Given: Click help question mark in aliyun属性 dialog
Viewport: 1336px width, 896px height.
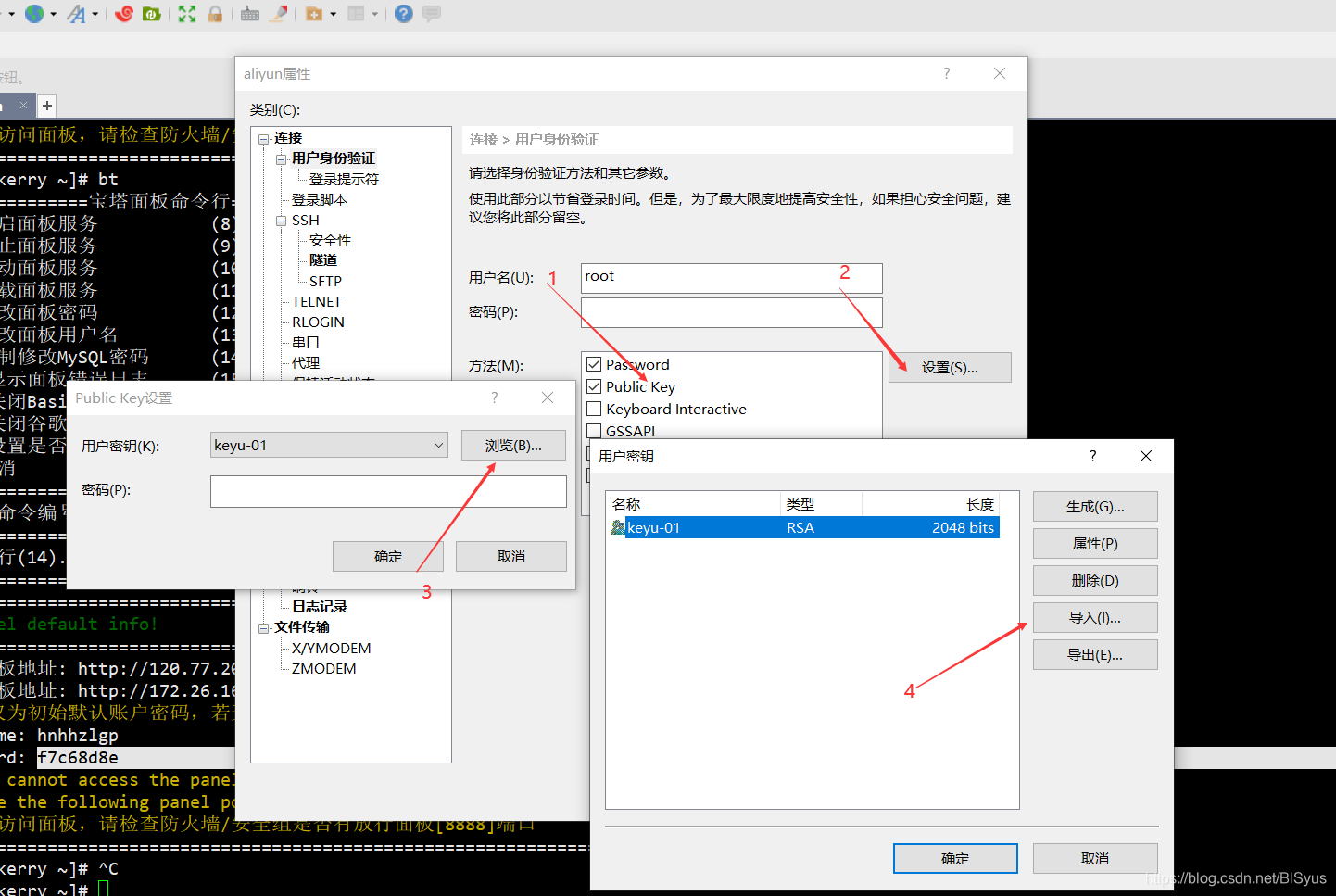Looking at the screenshot, I should [946, 73].
